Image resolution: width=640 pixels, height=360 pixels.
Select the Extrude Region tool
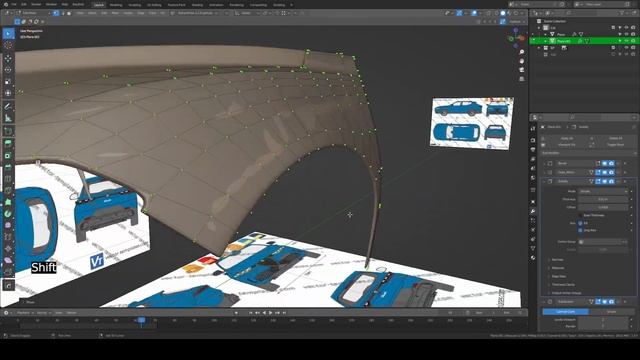[x=8, y=143]
